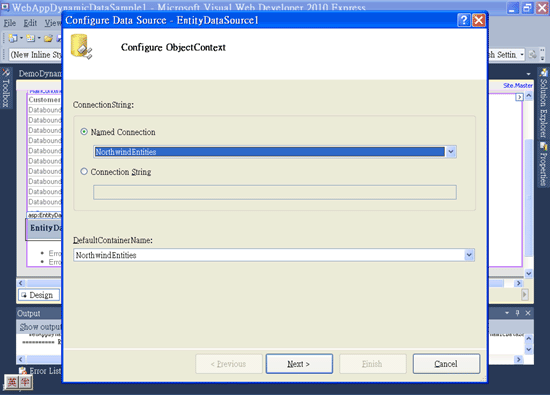
Task: Select the Connection String radio button
Action: (x=84, y=172)
